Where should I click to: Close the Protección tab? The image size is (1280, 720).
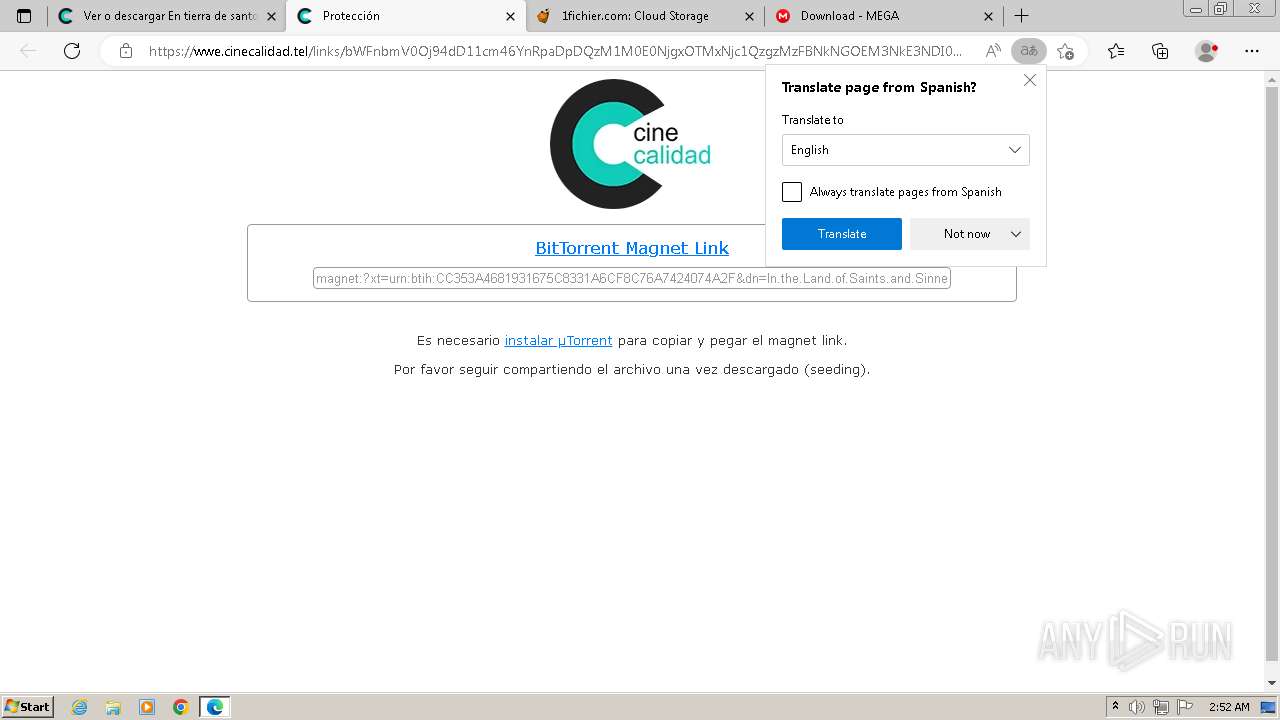(x=510, y=16)
